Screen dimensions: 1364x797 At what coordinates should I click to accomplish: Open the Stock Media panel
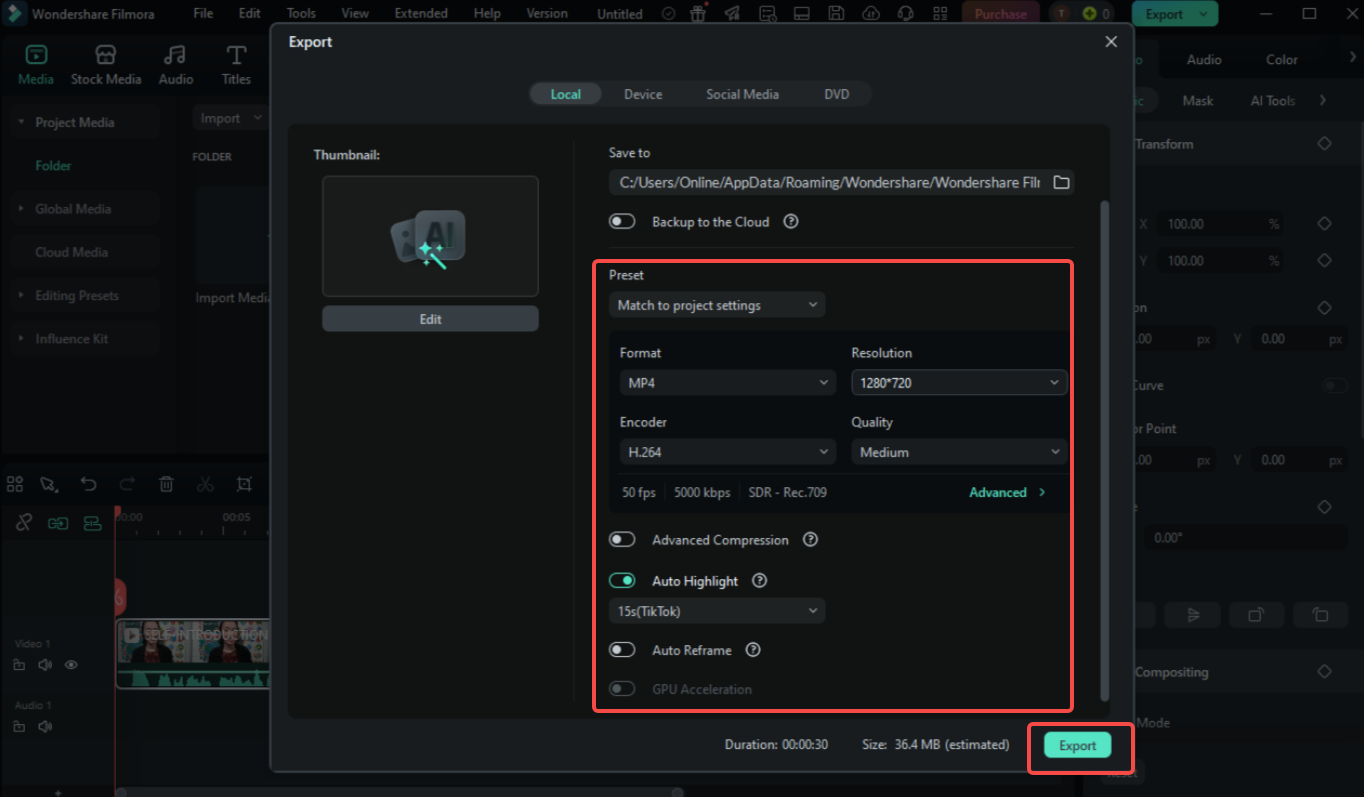point(106,65)
